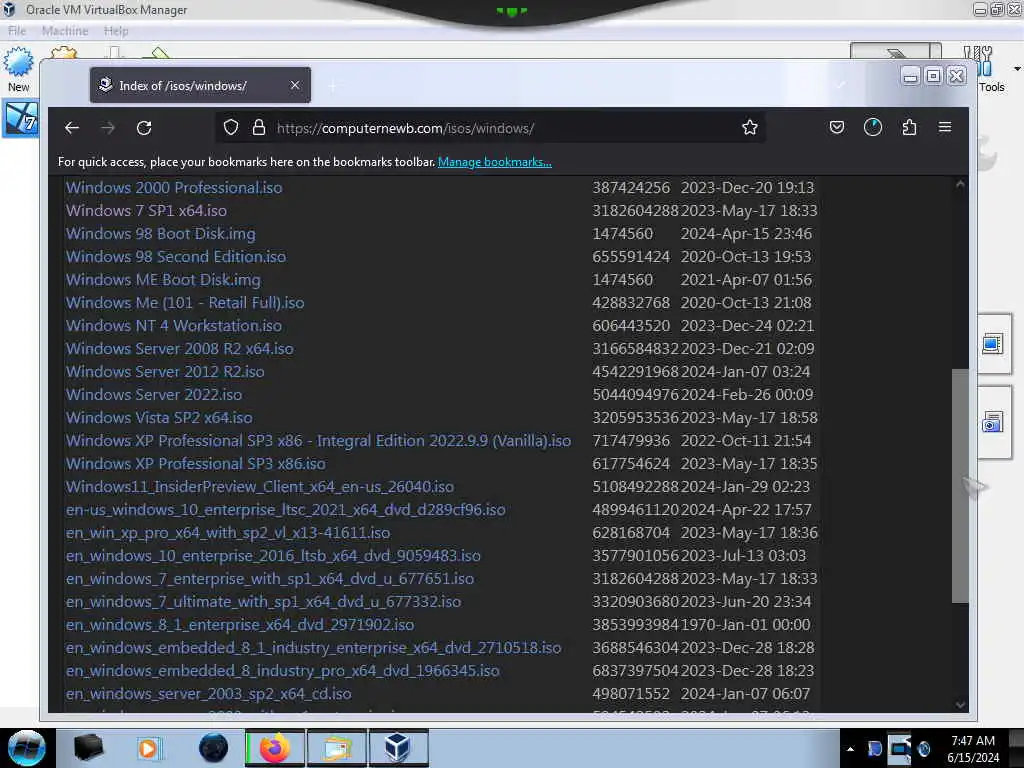This screenshot has width=1024, height=768.
Task: Open en_windows_server_2003_sp2_x64_cd.iso
Action: [208, 694]
